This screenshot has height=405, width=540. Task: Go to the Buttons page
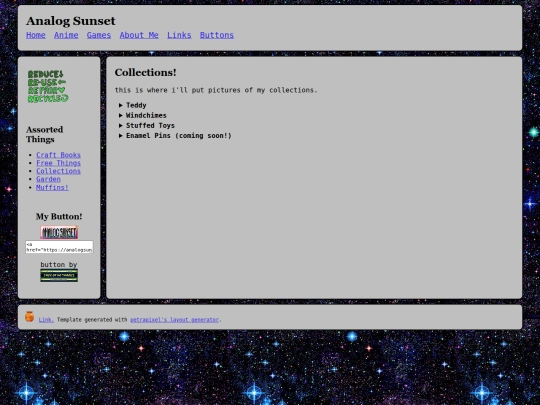[217, 35]
